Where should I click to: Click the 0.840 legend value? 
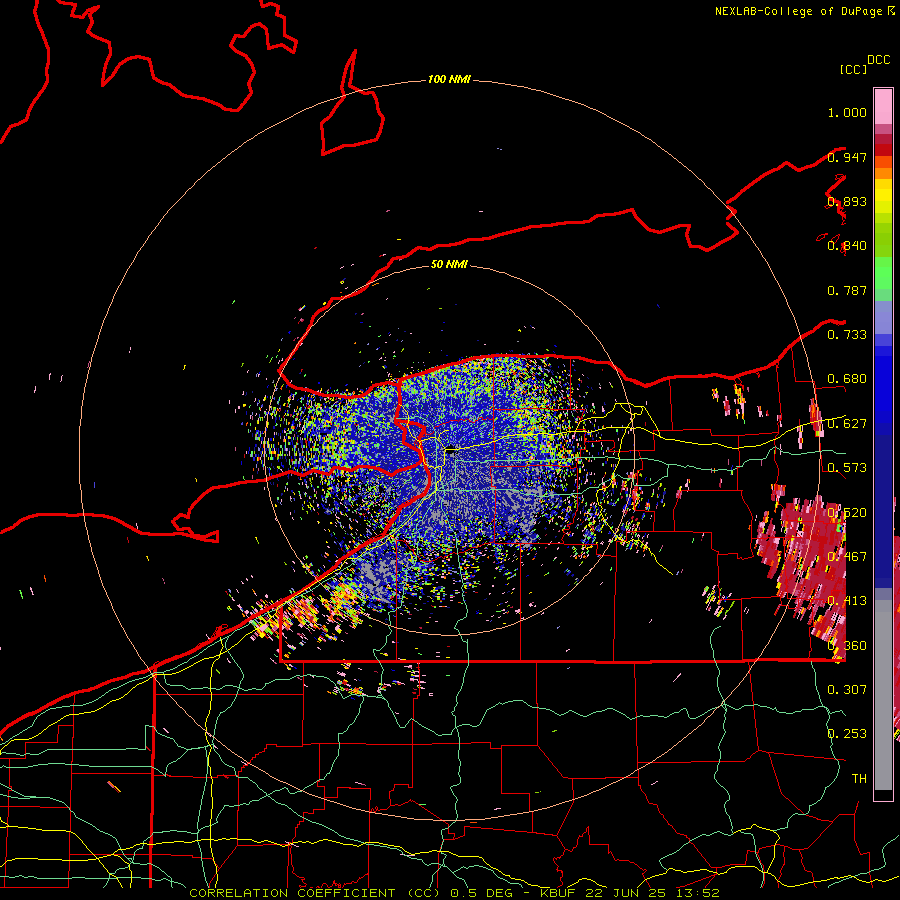[847, 246]
